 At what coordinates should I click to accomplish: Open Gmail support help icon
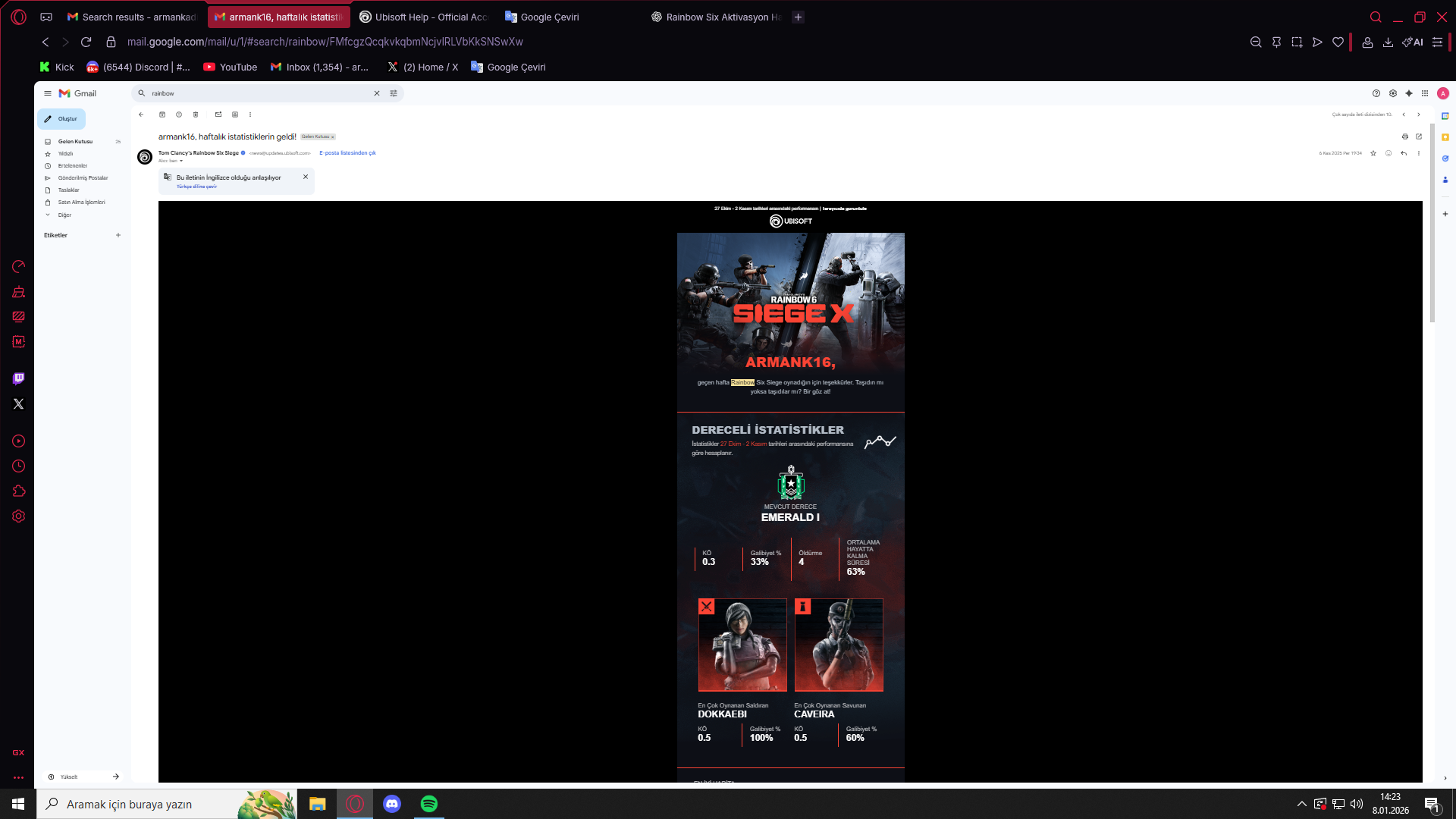tap(1376, 93)
